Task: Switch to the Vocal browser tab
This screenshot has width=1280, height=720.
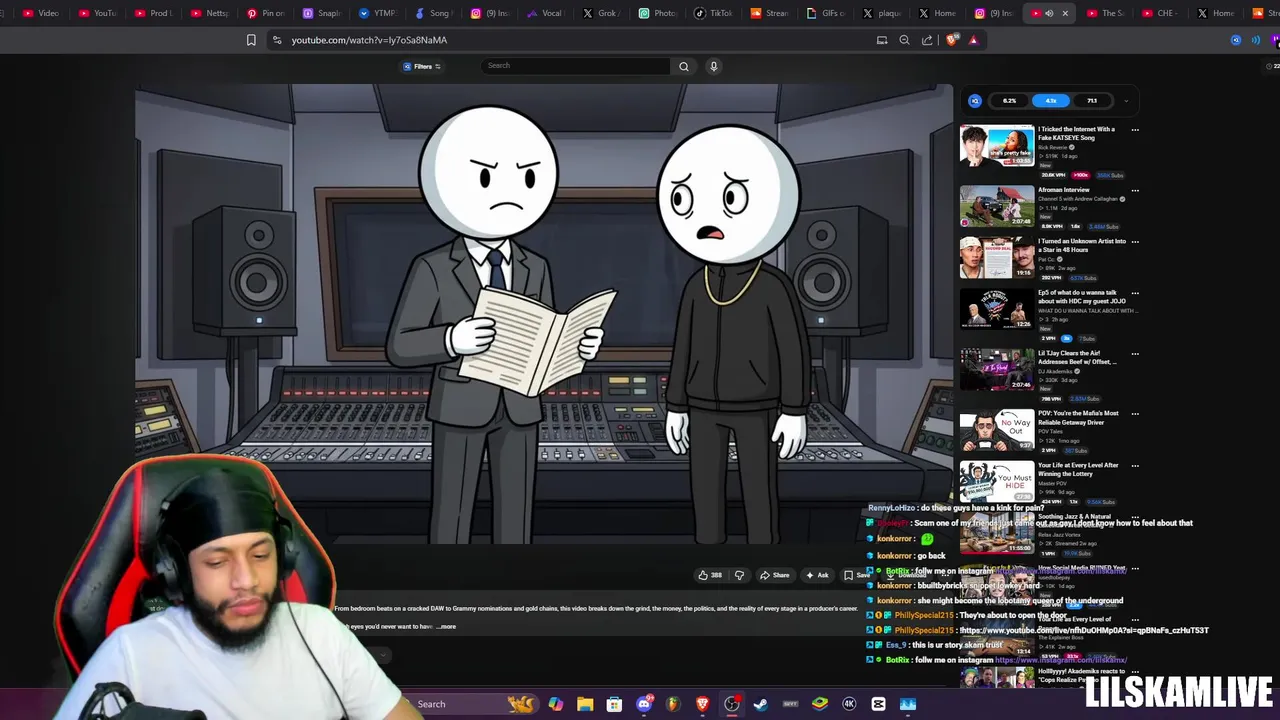Action: 544,13
